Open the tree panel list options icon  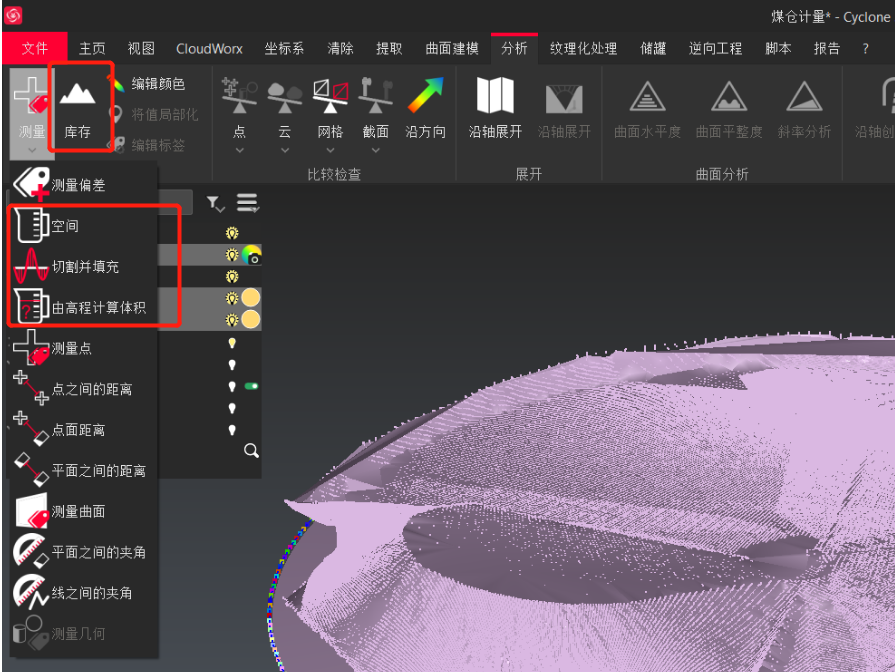[248, 203]
